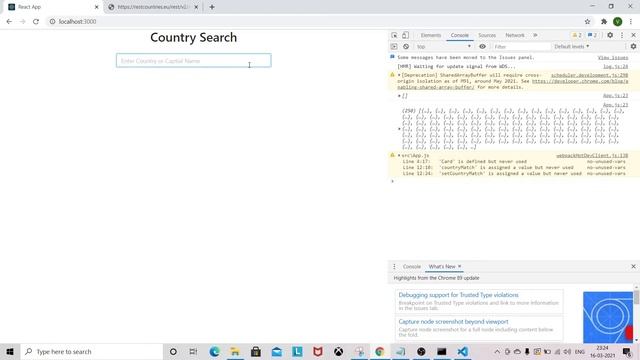Screen dimensions: 640x360
Task: Open the developer.chrome.com blog link
Action: point(580,81)
